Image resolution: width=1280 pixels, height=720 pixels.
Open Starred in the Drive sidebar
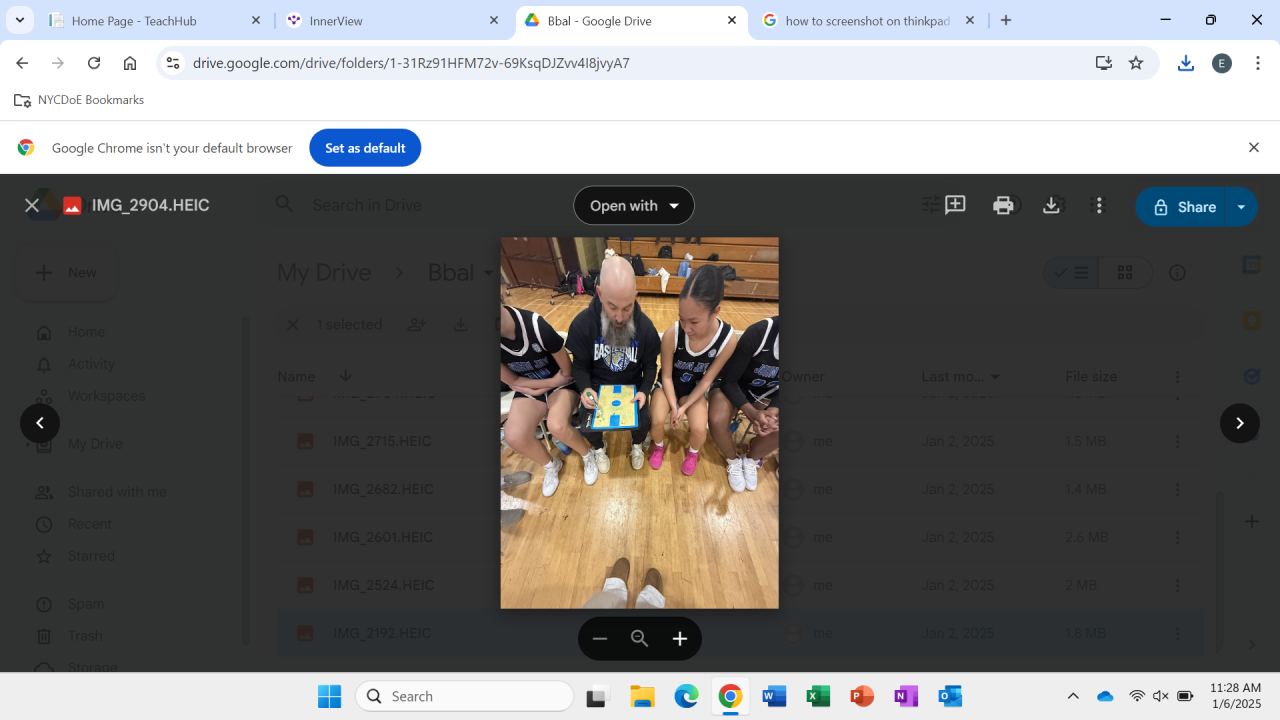(x=91, y=556)
